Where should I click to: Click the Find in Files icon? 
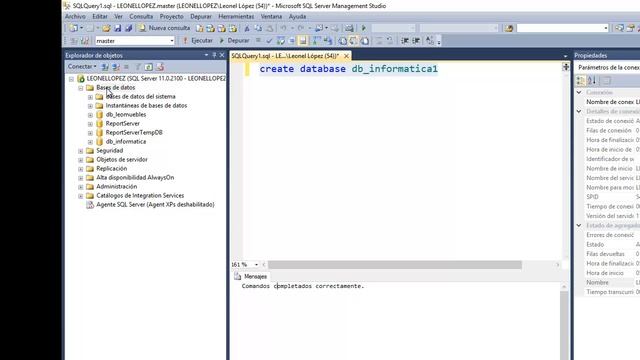click(x=509, y=28)
